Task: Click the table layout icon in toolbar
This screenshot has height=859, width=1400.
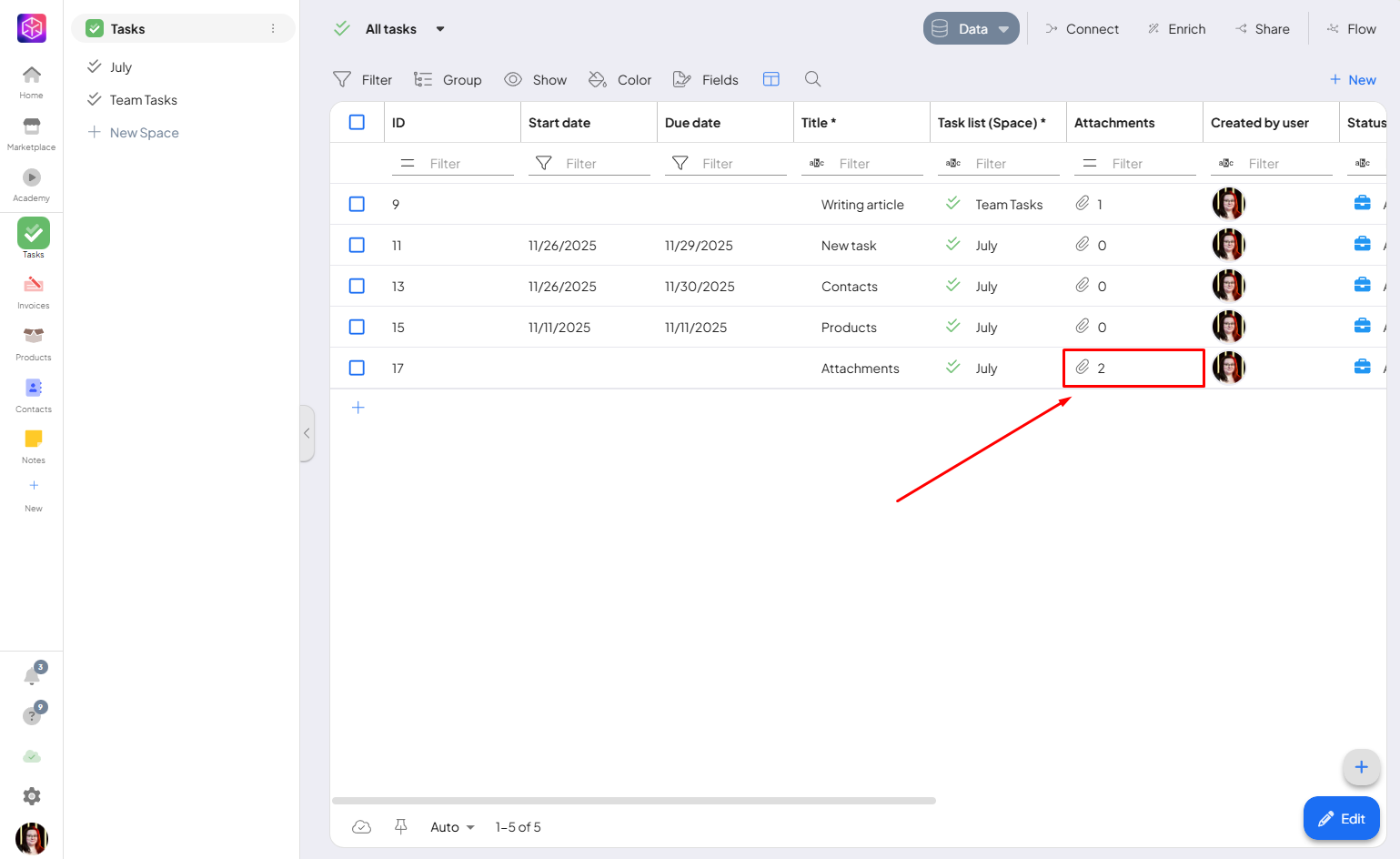Action: [771, 79]
